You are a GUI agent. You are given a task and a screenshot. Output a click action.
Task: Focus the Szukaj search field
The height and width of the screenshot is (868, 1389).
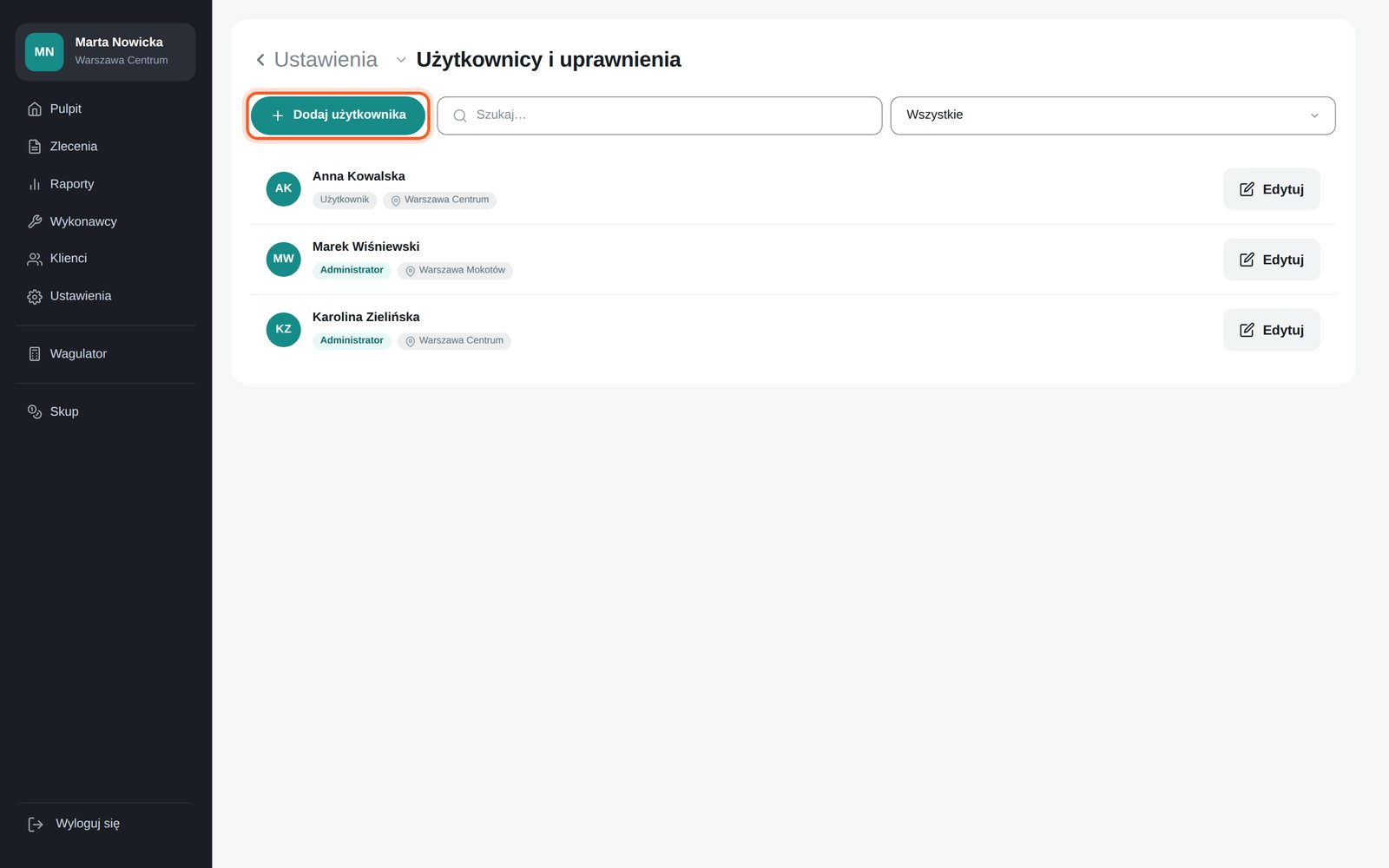pos(660,115)
